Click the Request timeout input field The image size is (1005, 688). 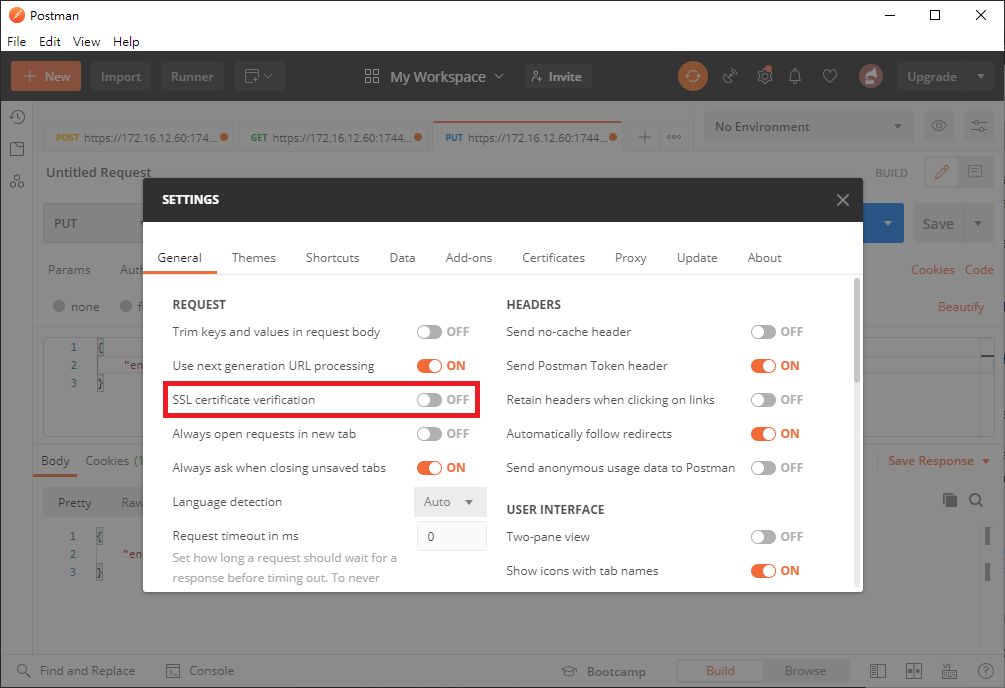450,536
